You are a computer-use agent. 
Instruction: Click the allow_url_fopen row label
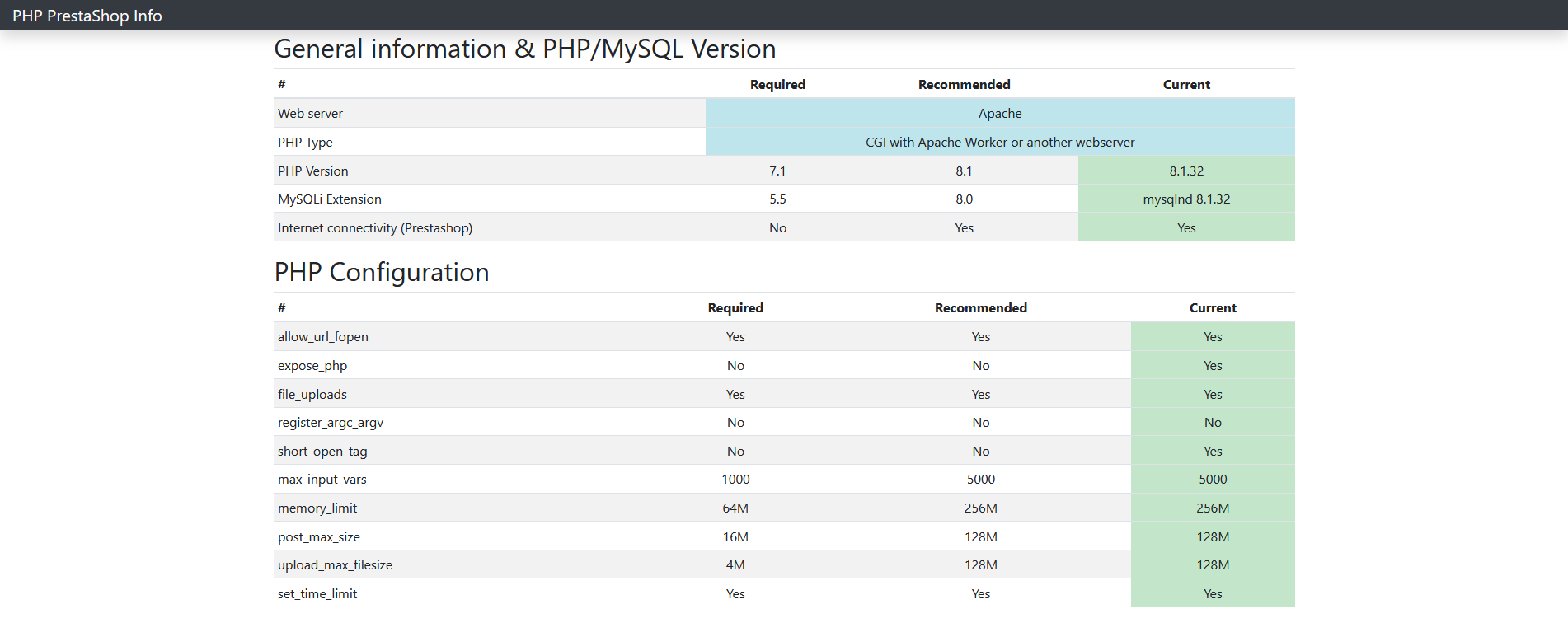323,337
